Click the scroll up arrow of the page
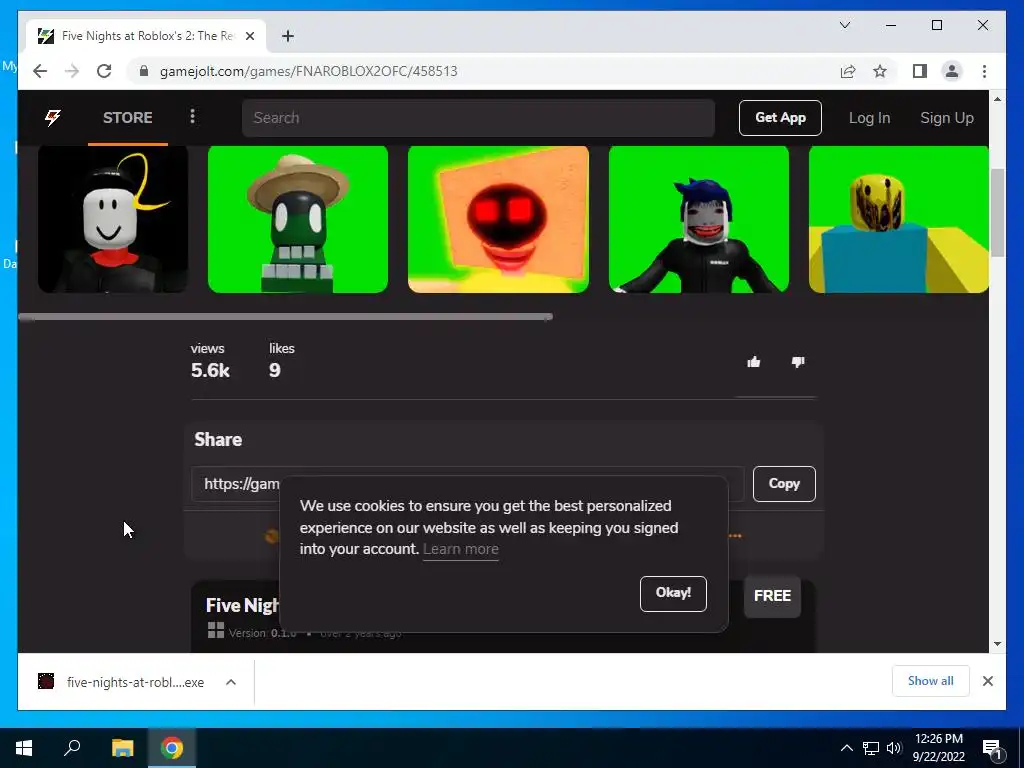Viewport: 1024px width, 768px height. tap(997, 99)
